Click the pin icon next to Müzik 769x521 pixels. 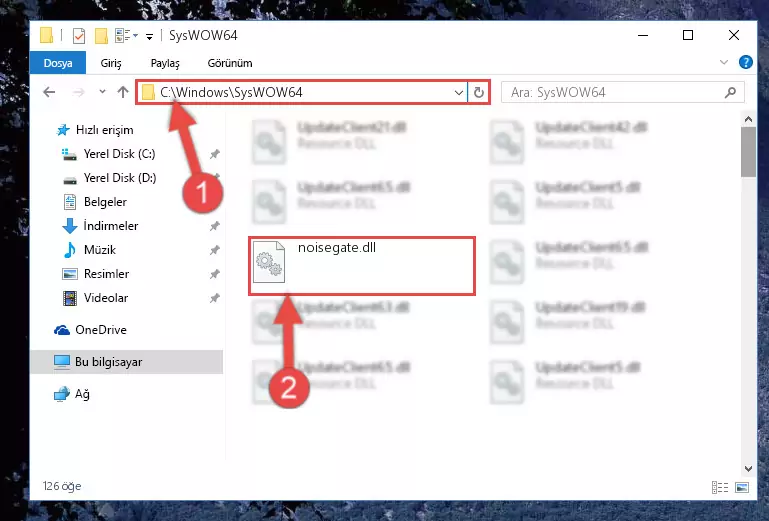coord(214,250)
